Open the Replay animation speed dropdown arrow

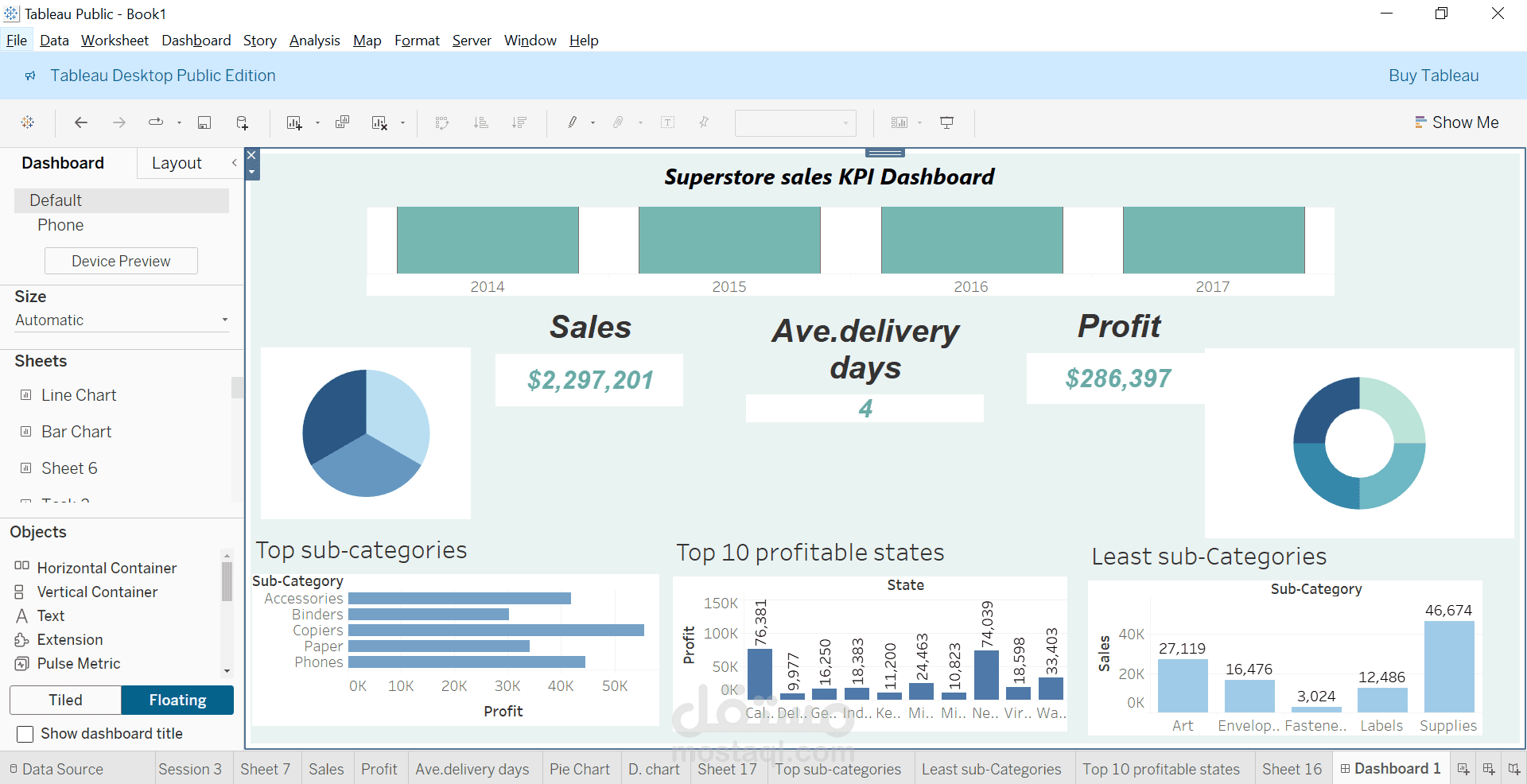coord(179,122)
